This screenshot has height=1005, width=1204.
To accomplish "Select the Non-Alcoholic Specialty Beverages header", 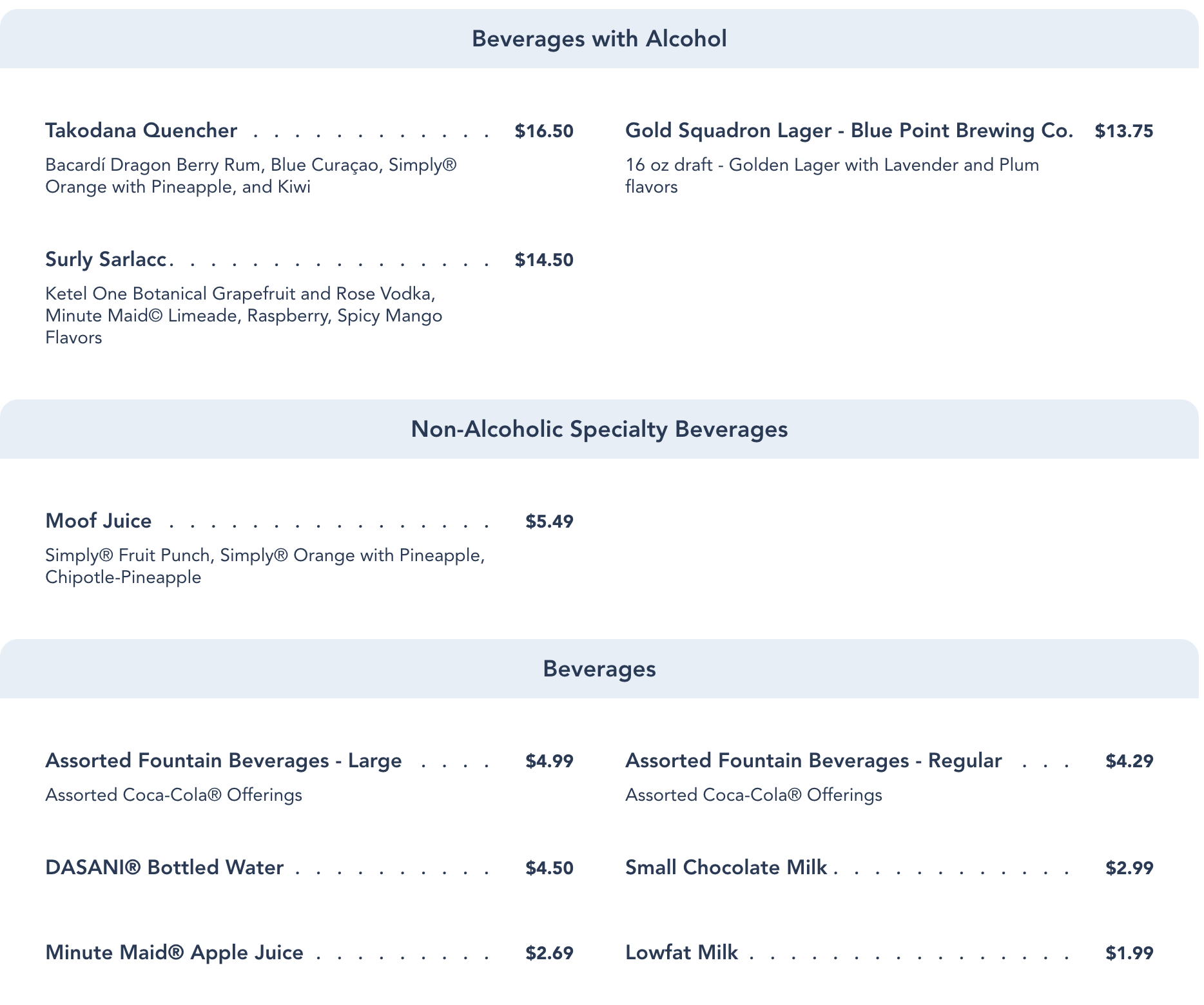I will [x=599, y=429].
